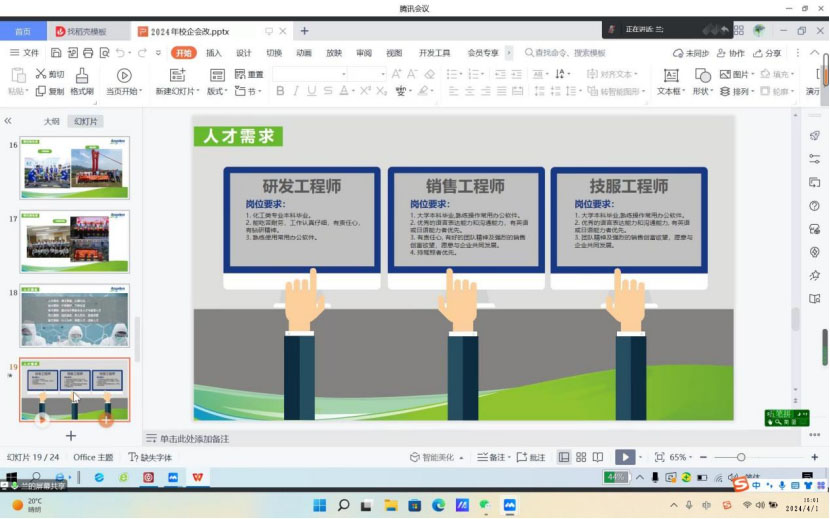Click the Reset (重置) button

(250, 75)
